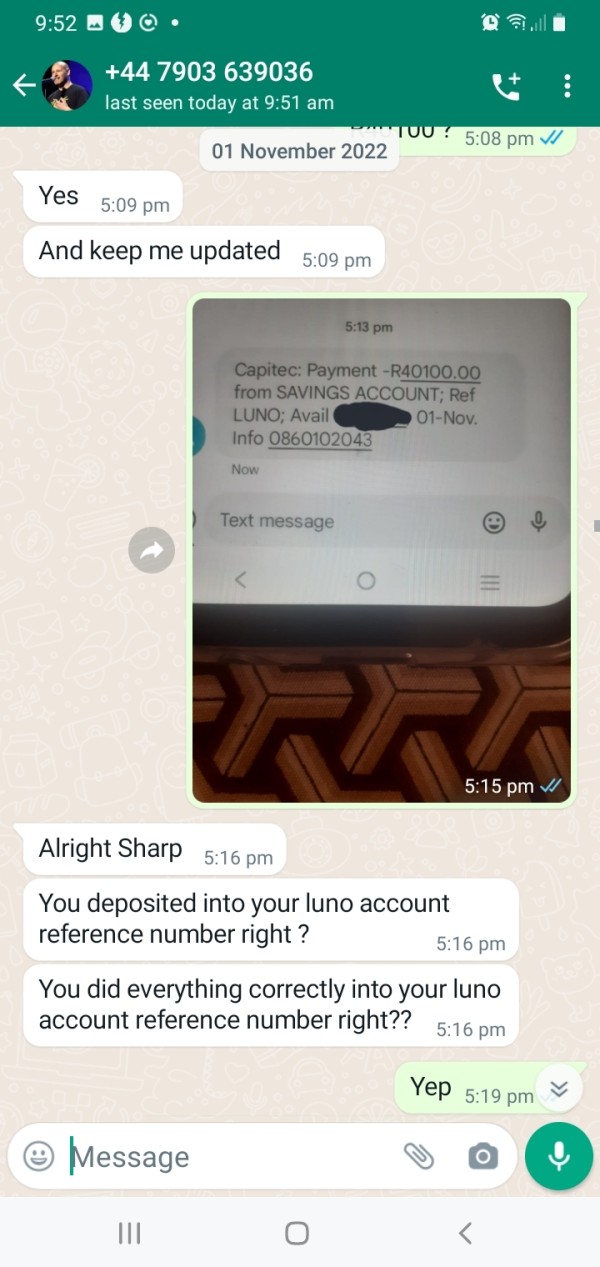The height and width of the screenshot is (1267, 600).
Task: Select the 'And keep me updated' message
Action: point(203,253)
